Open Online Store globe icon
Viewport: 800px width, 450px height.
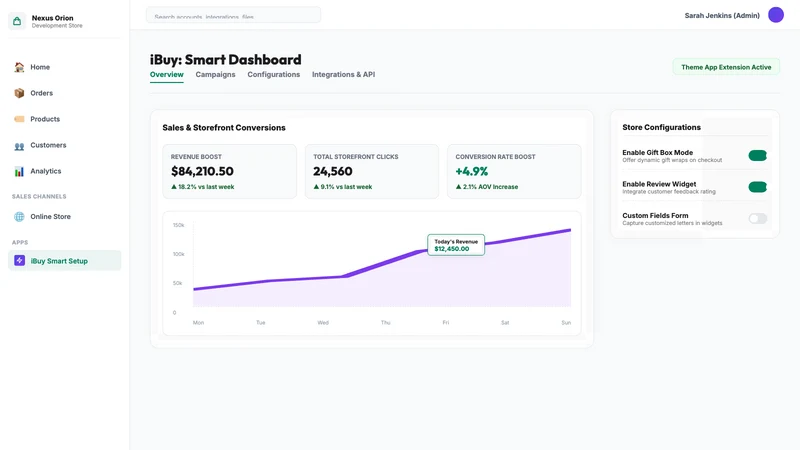pos(19,216)
